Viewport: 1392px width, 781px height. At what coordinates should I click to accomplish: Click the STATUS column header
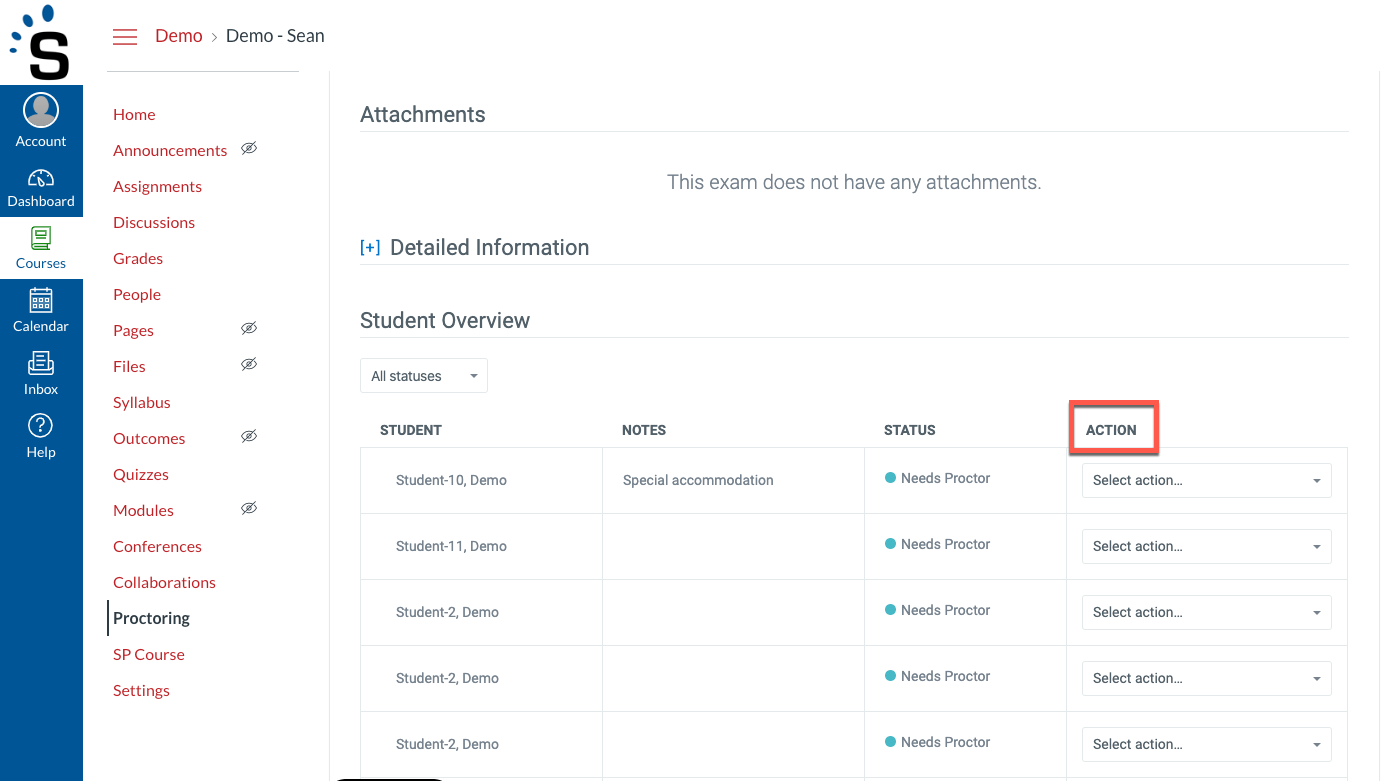910,430
